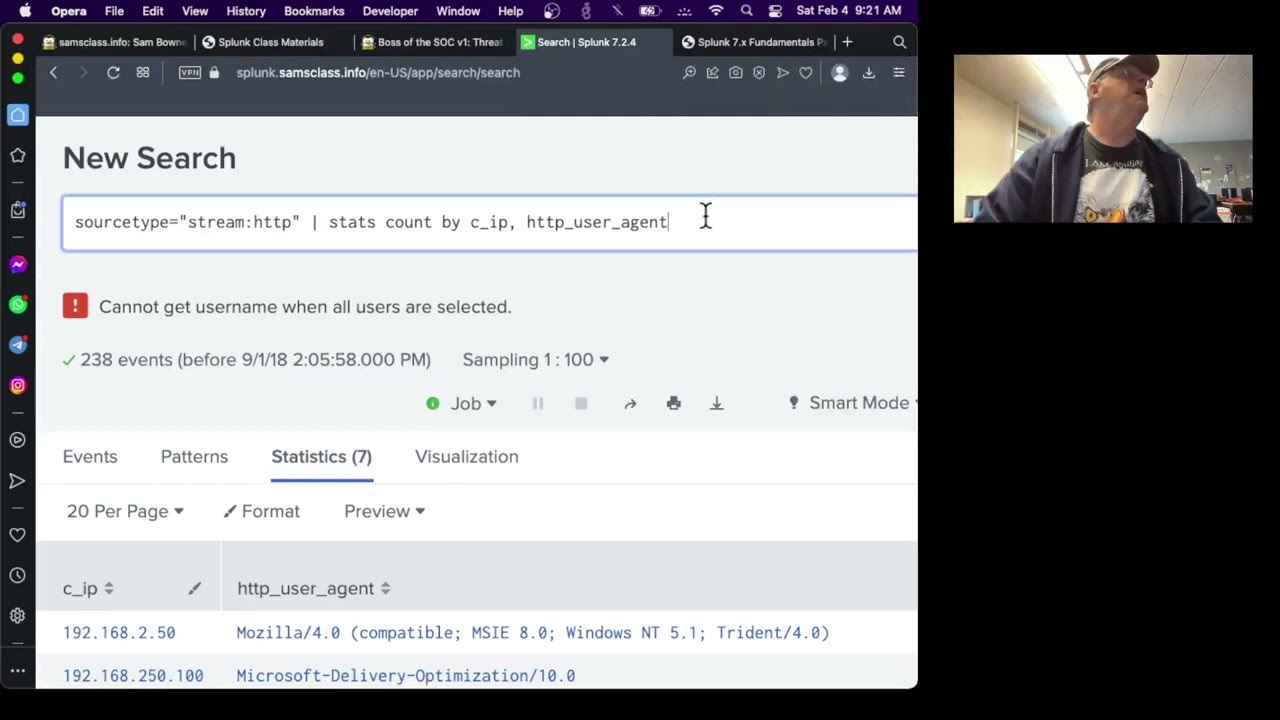Open the browser downloads icon
1280x720 pixels.
(x=869, y=72)
